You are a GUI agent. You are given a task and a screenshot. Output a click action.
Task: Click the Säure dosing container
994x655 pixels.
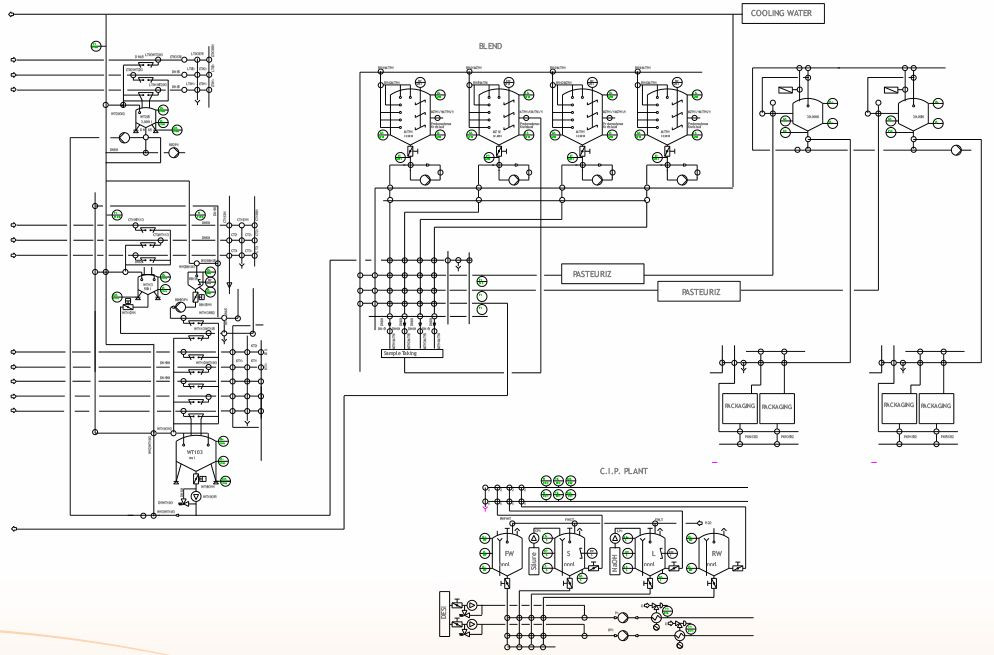click(533, 562)
